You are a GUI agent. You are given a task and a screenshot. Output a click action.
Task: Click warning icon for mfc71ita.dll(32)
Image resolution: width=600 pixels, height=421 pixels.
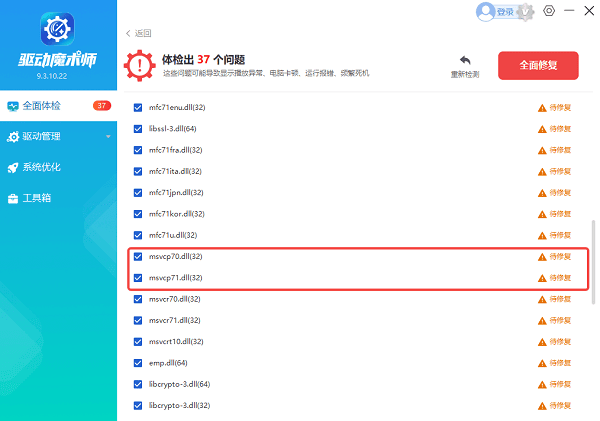(x=542, y=172)
